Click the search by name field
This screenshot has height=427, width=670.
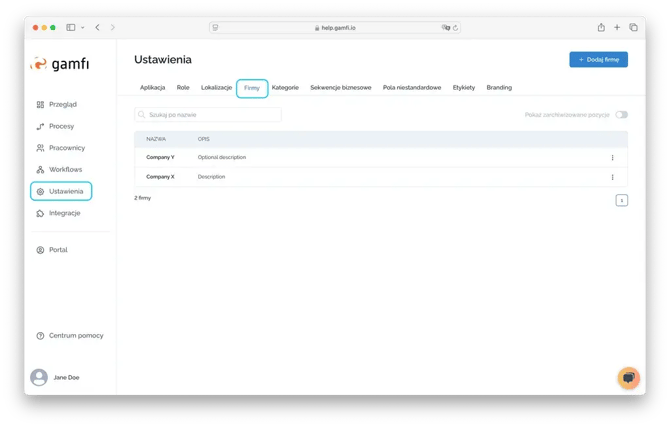coord(208,115)
